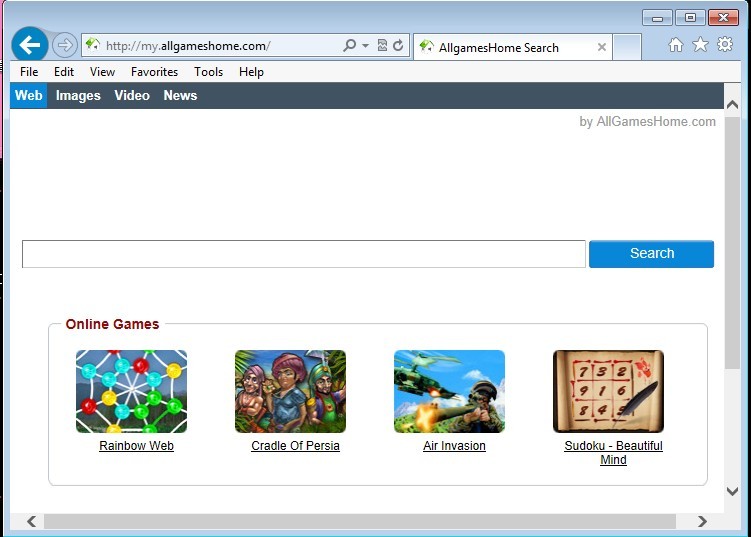
Task: Open the Cradle Of Persia thumbnail
Action: coord(290,391)
